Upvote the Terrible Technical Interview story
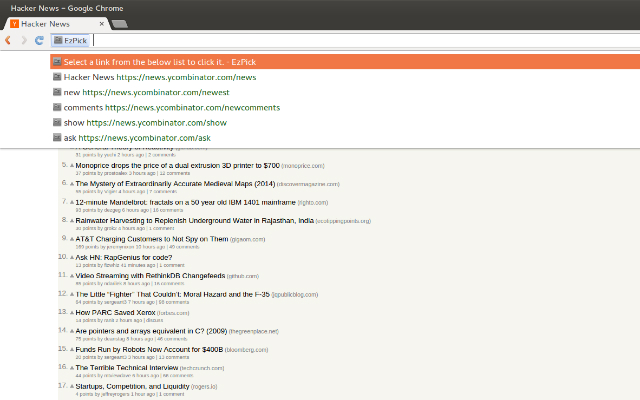 pyautogui.click(x=72, y=368)
